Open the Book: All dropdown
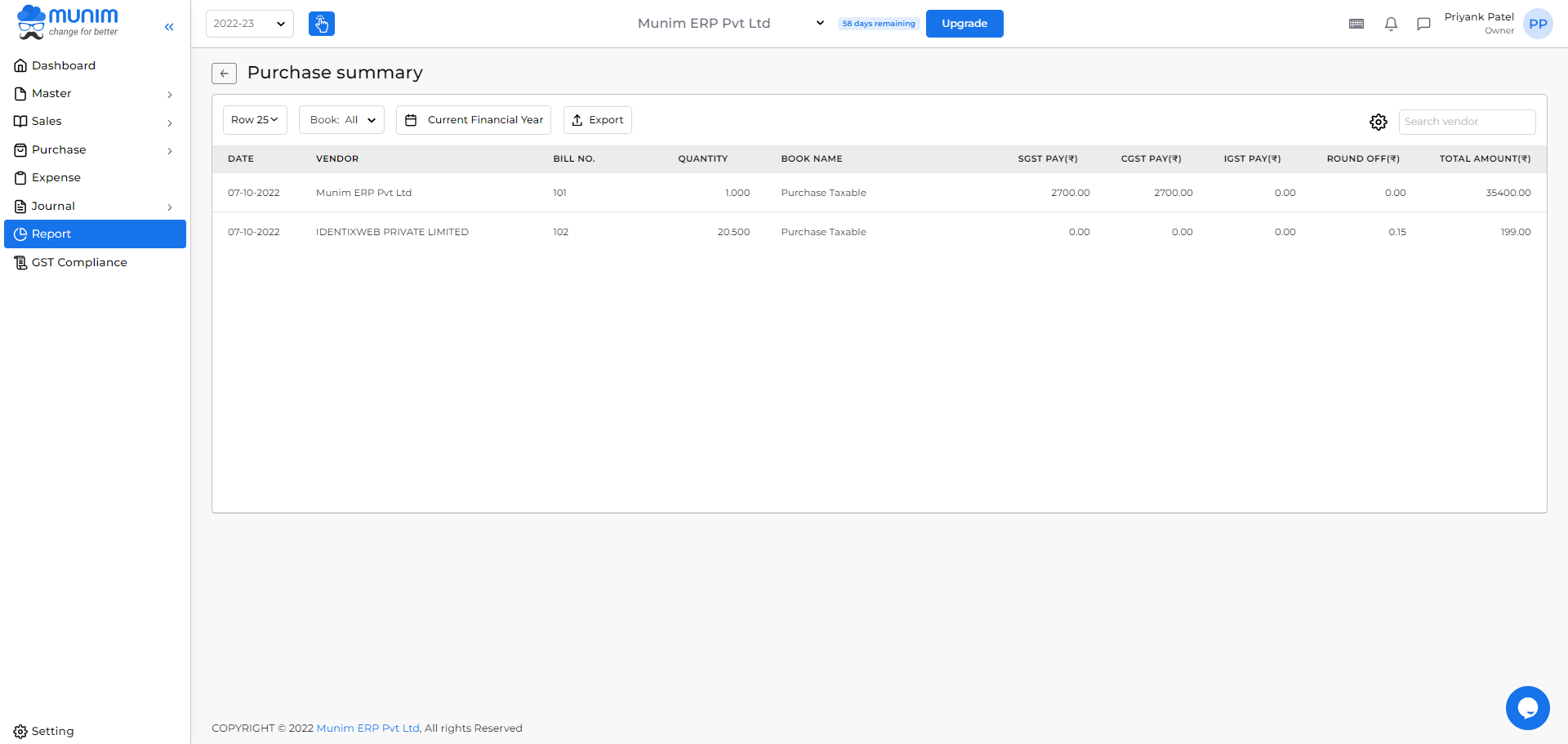Screen dimensions: 1568x744 pyautogui.click(x=341, y=120)
